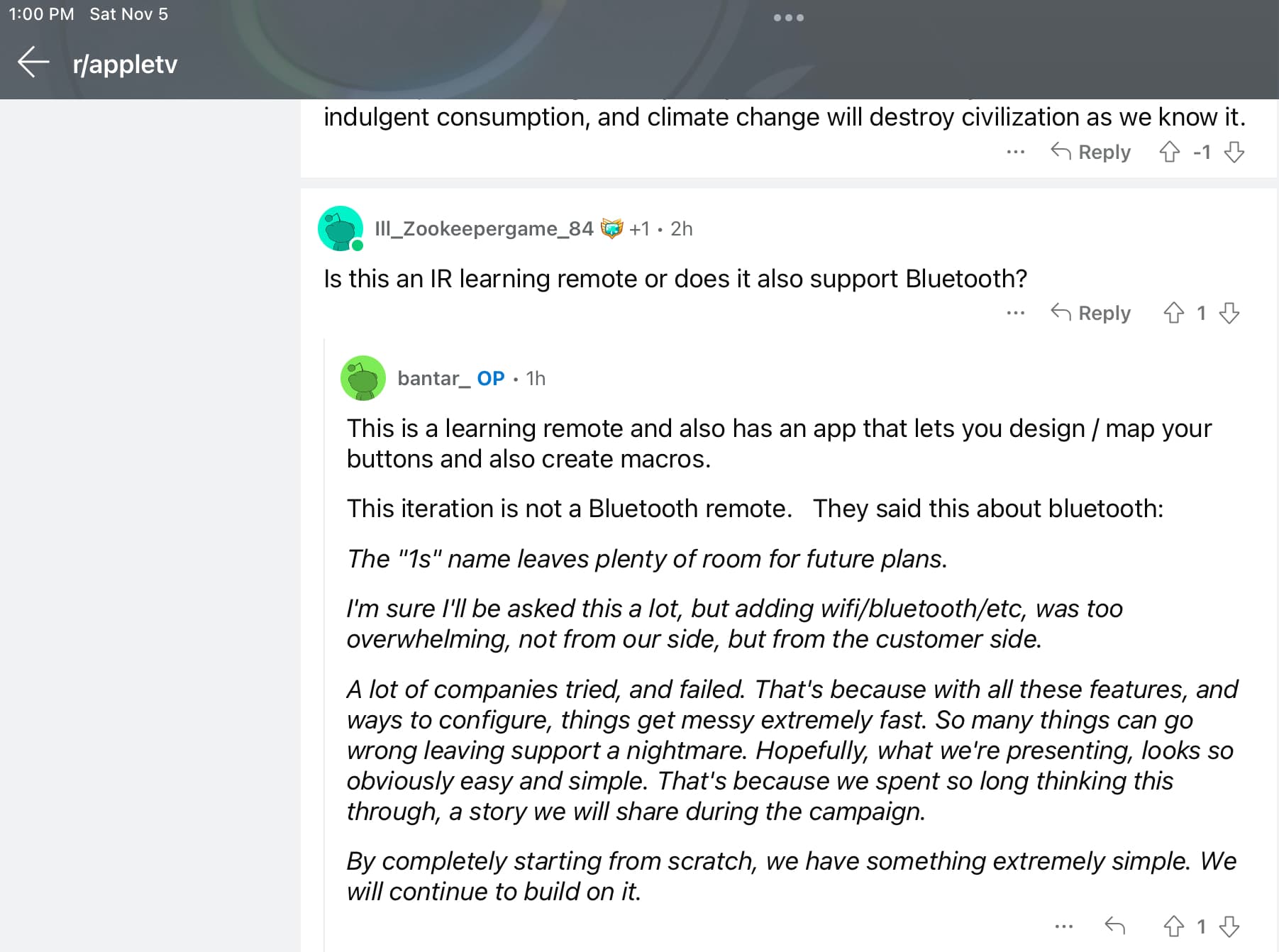Open more options for Zookeepergame's comment
This screenshot has height=952, width=1279.
click(x=1015, y=313)
